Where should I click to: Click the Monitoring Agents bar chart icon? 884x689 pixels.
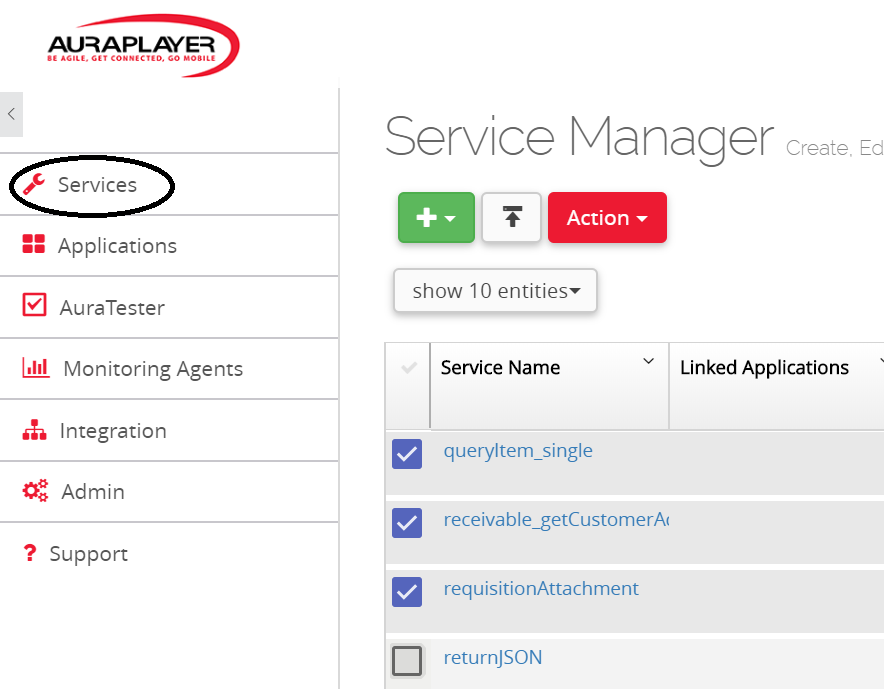pyautogui.click(x=36, y=368)
